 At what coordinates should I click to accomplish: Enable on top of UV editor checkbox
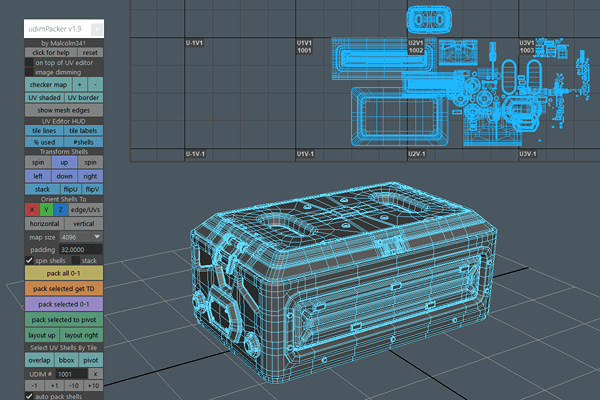(29, 62)
